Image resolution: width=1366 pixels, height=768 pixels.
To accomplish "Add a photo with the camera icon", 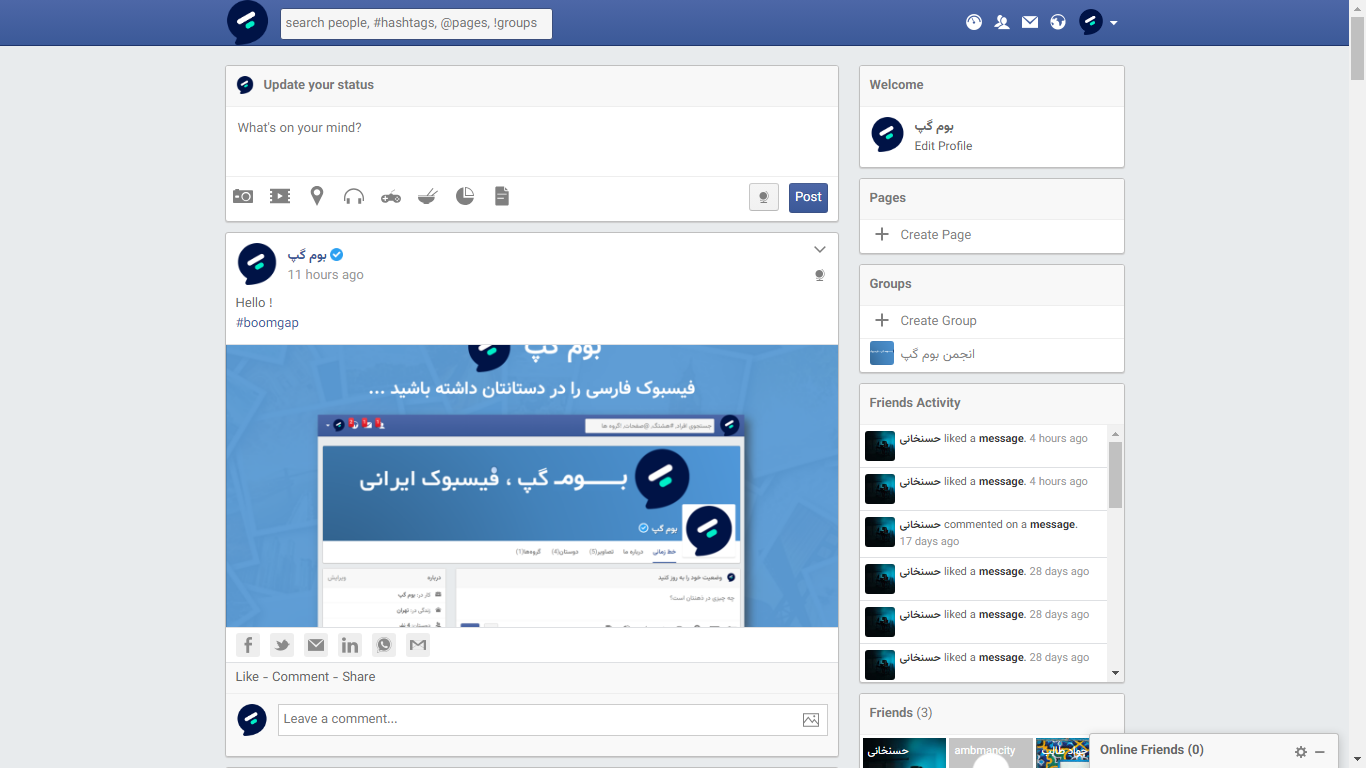I will [243, 196].
